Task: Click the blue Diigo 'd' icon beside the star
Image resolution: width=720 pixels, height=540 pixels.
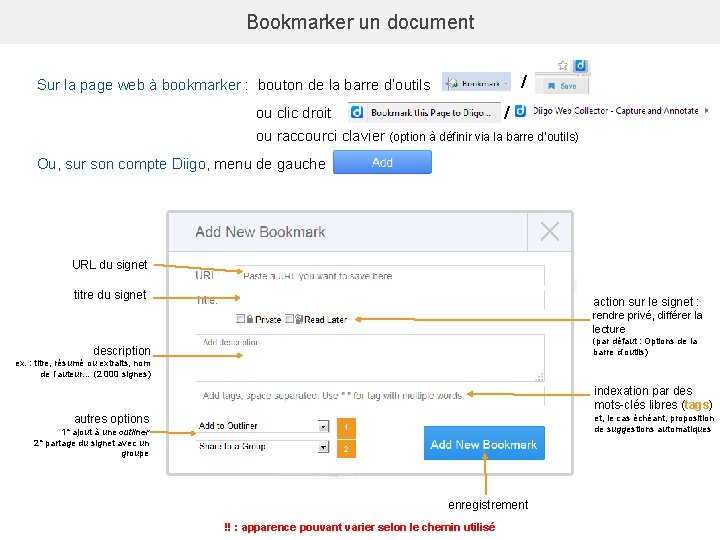Action: click(580, 65)
